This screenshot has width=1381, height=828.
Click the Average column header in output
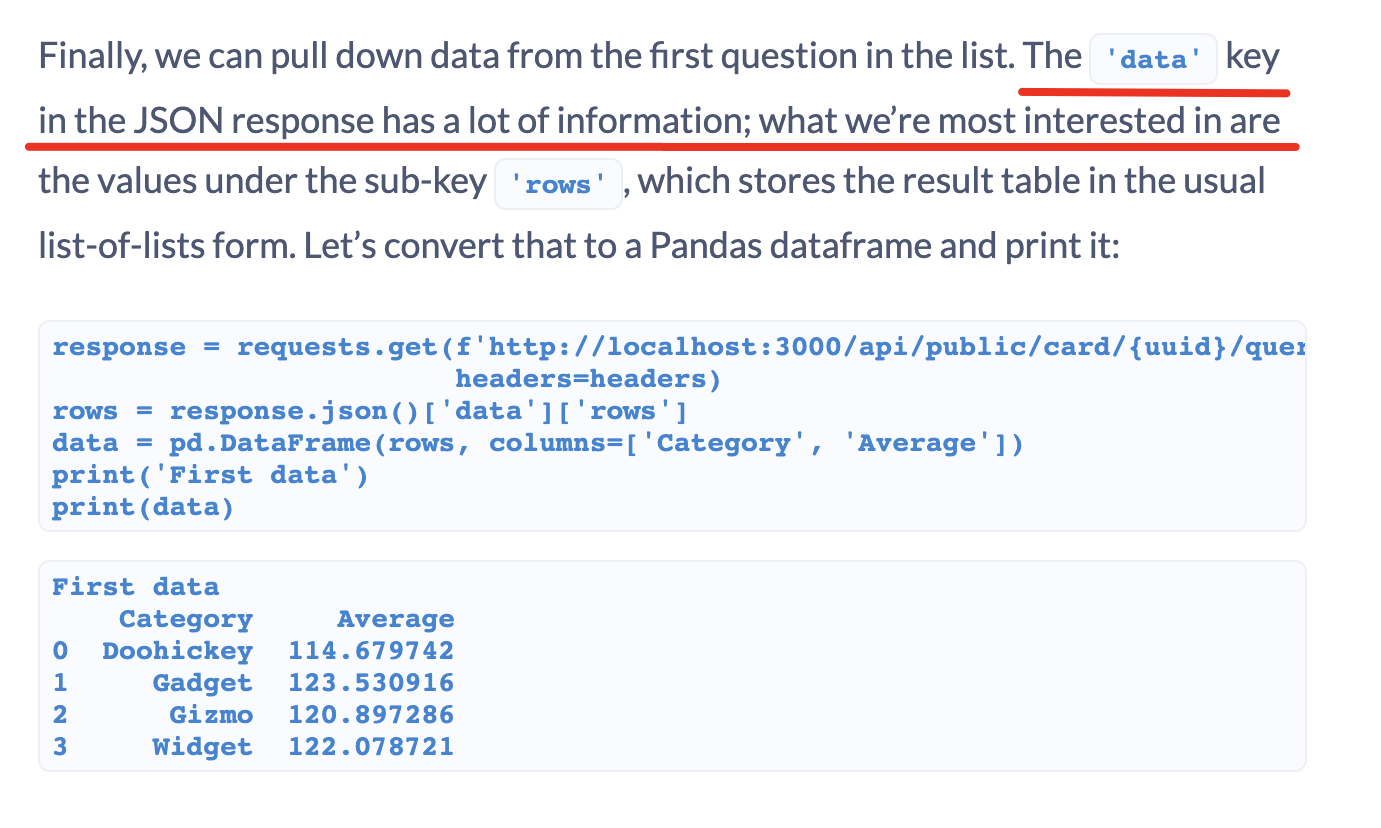[x=395, y=619]
